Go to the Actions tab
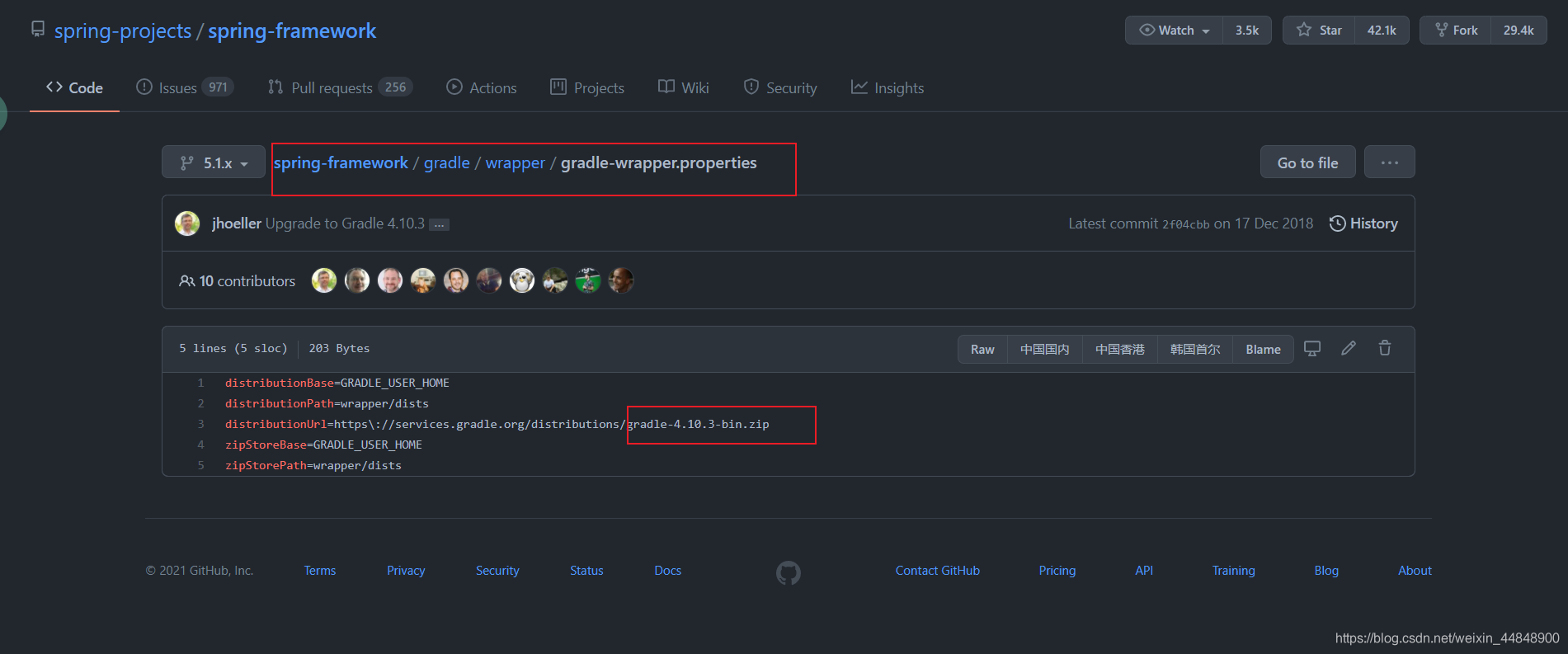 [482, 87]
